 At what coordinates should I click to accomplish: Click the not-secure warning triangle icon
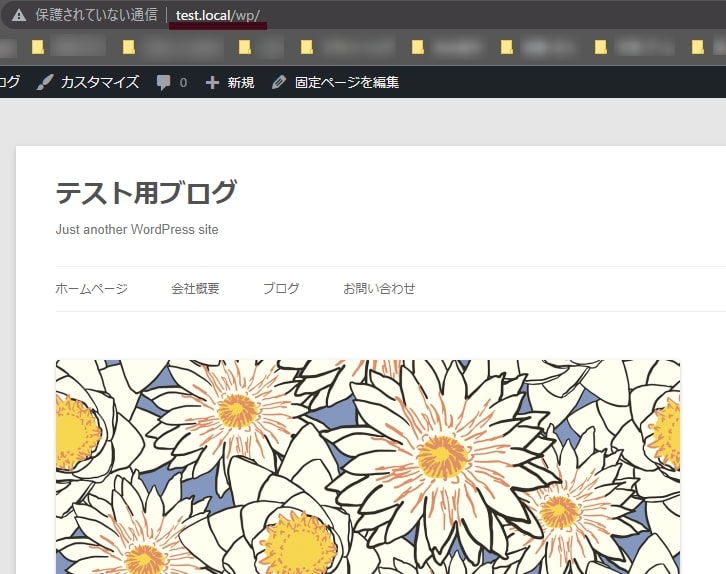click(x=19, y=15)
